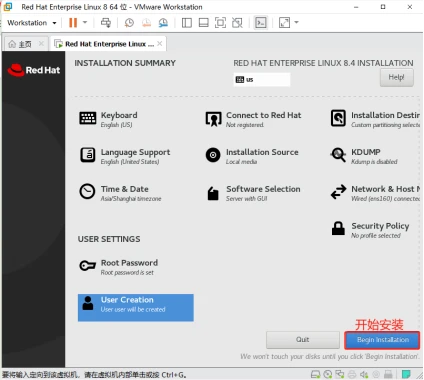Click the Begin Installation button
The image size is (424, 380).
(x=382, y=340)
